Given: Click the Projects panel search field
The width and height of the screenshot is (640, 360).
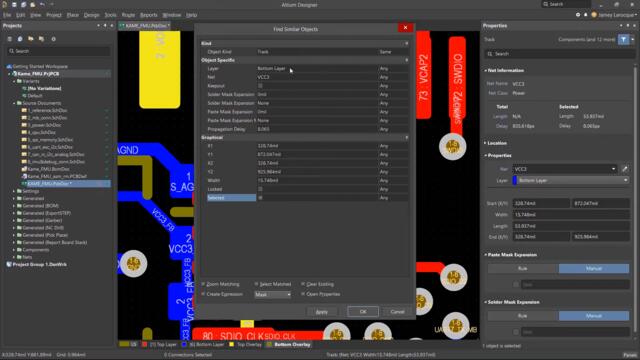Looking at the screenshot, I should (59, 51).
